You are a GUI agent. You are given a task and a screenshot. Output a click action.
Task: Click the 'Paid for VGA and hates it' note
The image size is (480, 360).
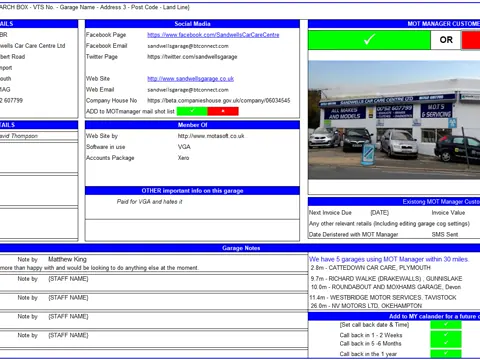tap(149, 202)
